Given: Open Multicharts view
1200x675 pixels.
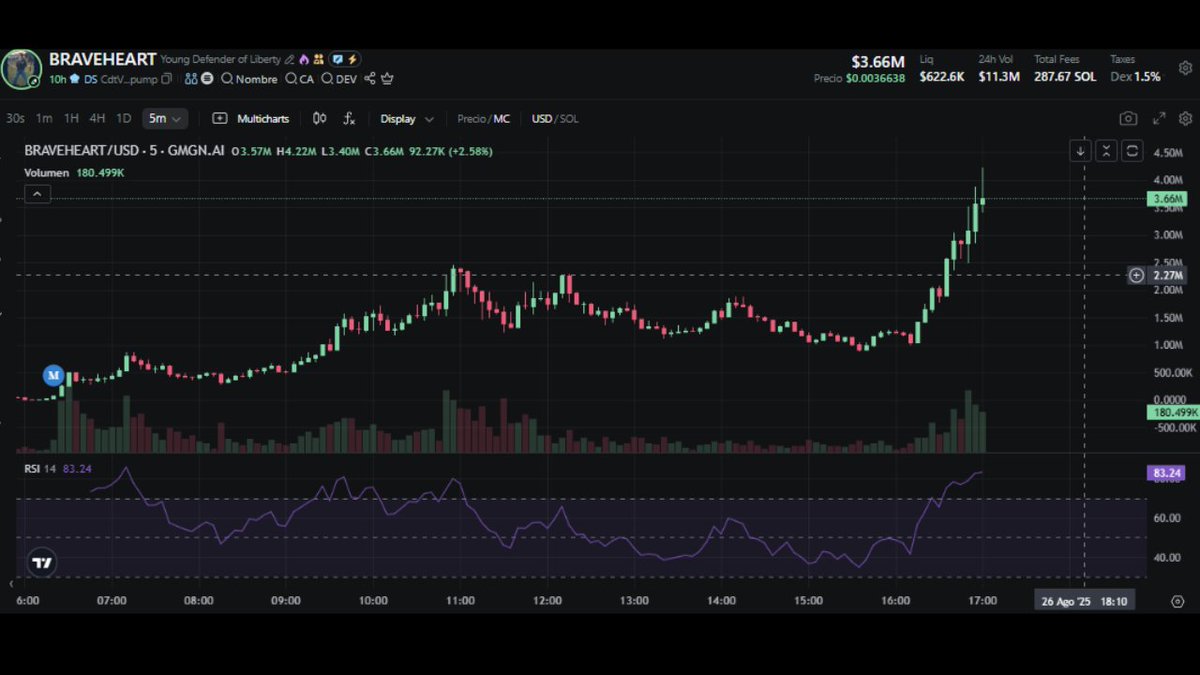Looking at the screenshot, I should point(263,118).
